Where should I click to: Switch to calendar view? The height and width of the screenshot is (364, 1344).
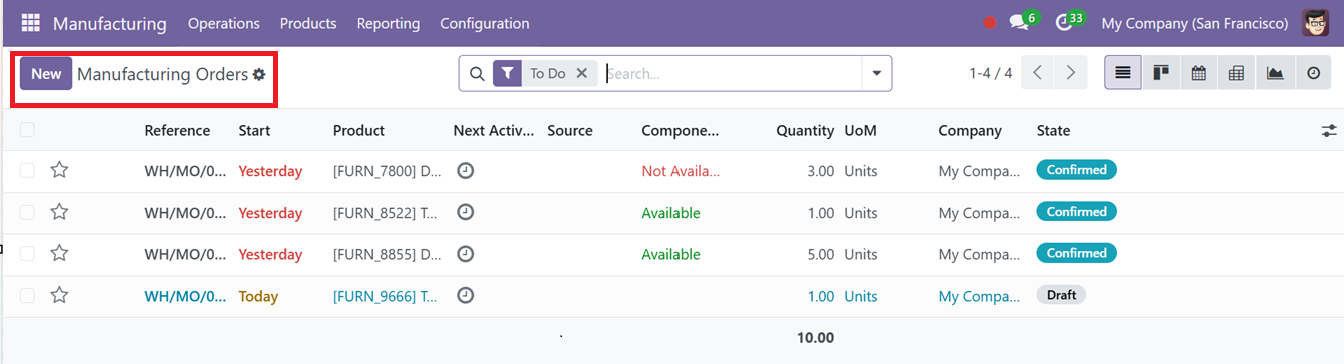(x=1198, y=73)
